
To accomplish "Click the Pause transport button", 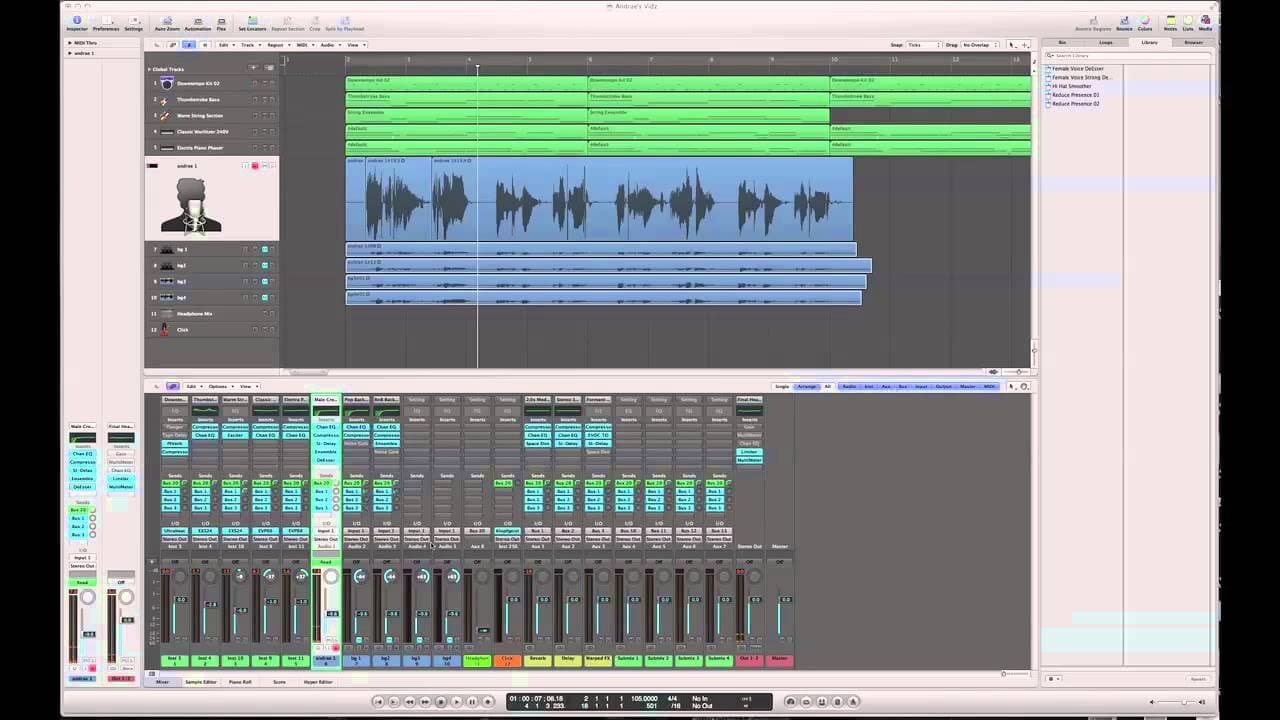I will pos(472,701).
